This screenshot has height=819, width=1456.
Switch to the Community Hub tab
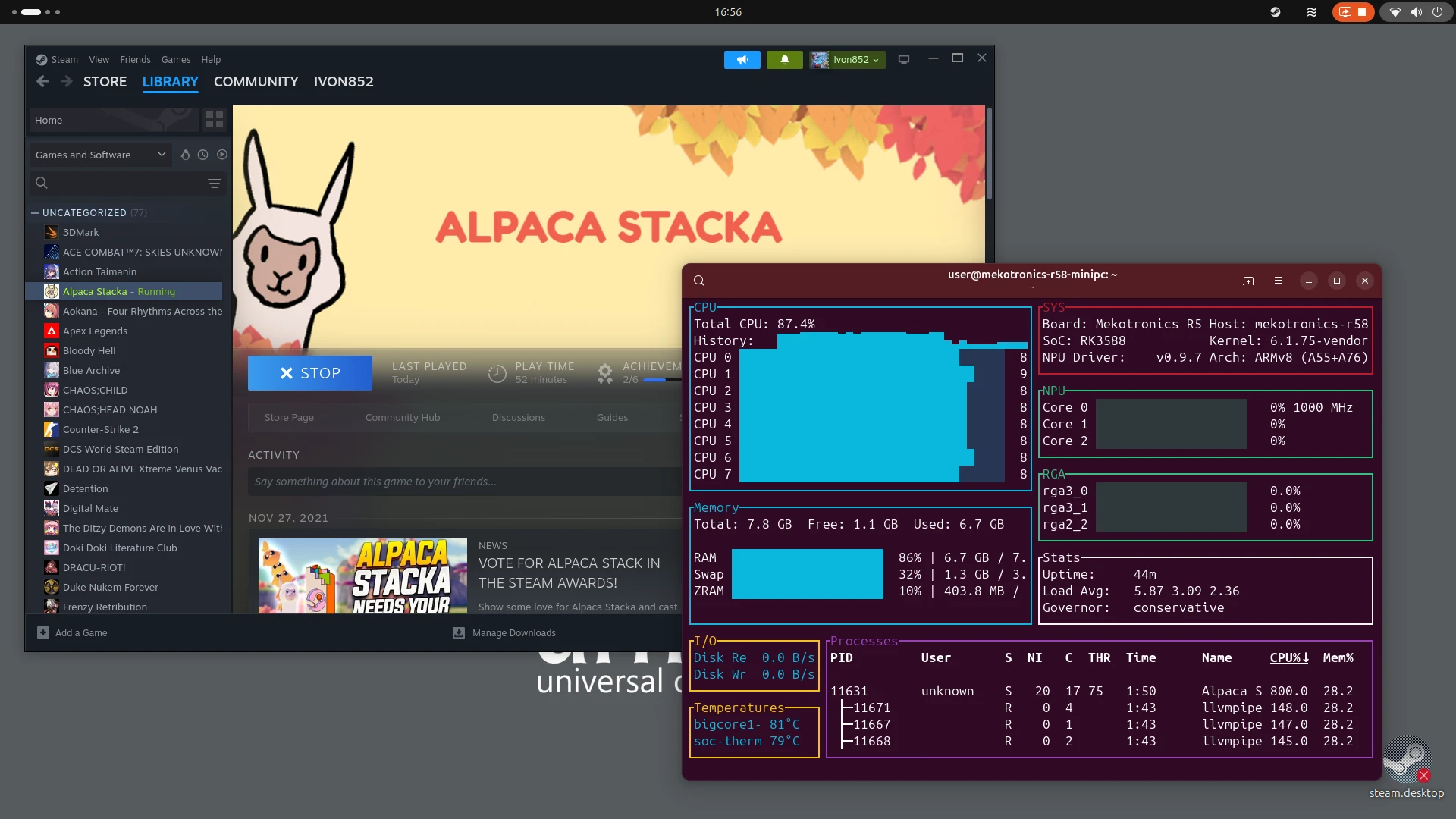(x=403, y=417)
